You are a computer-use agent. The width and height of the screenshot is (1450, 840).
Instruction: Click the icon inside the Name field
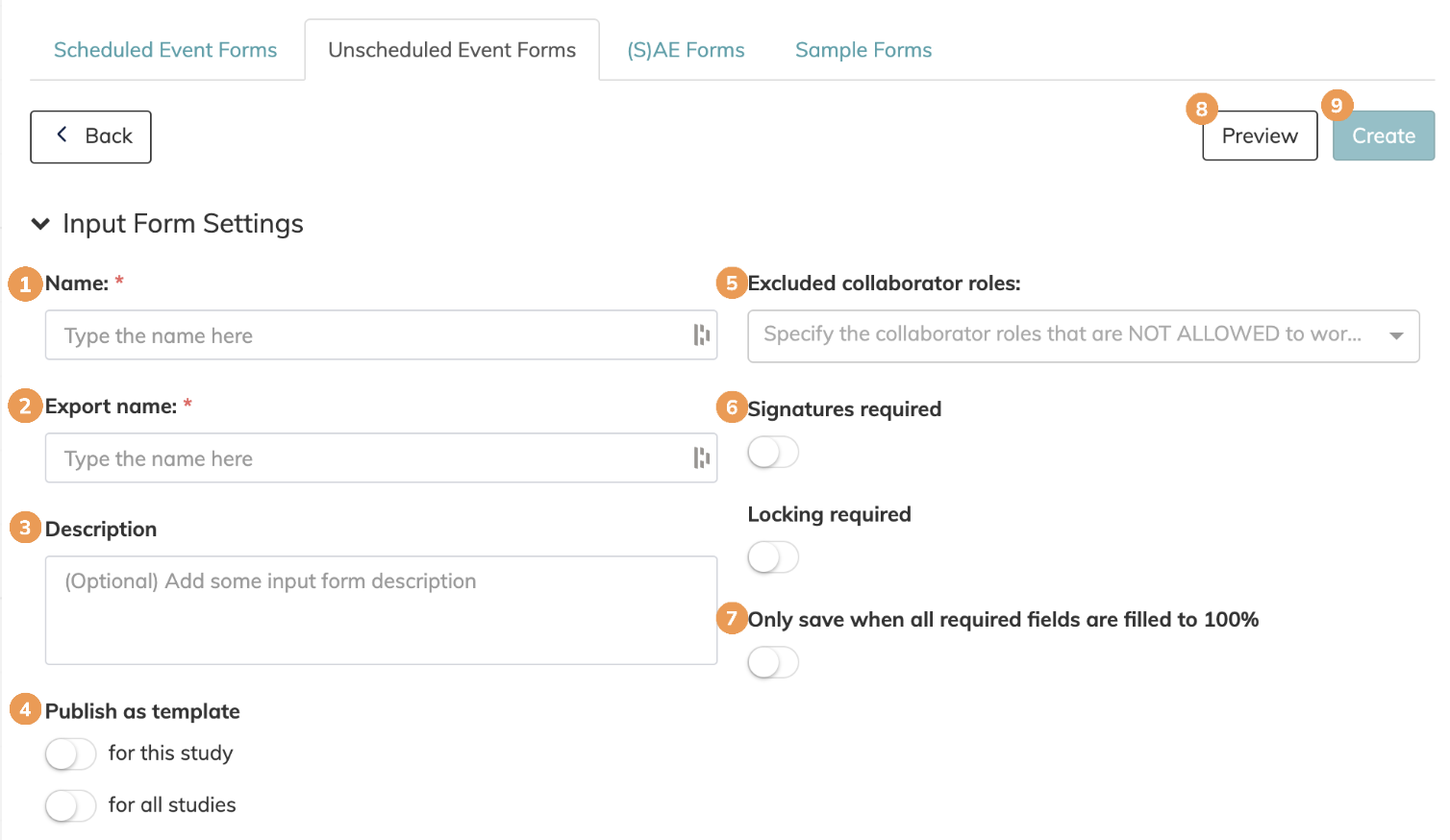click(701, 334)
